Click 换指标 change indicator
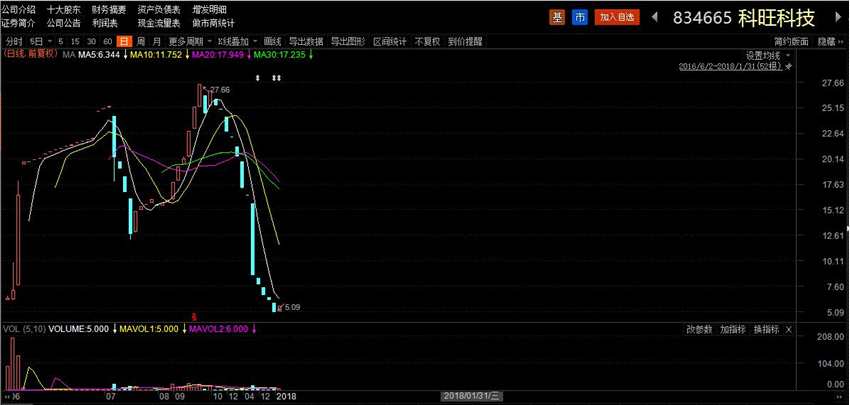Screen dimensions: 850x405 [x=766, y=329]
